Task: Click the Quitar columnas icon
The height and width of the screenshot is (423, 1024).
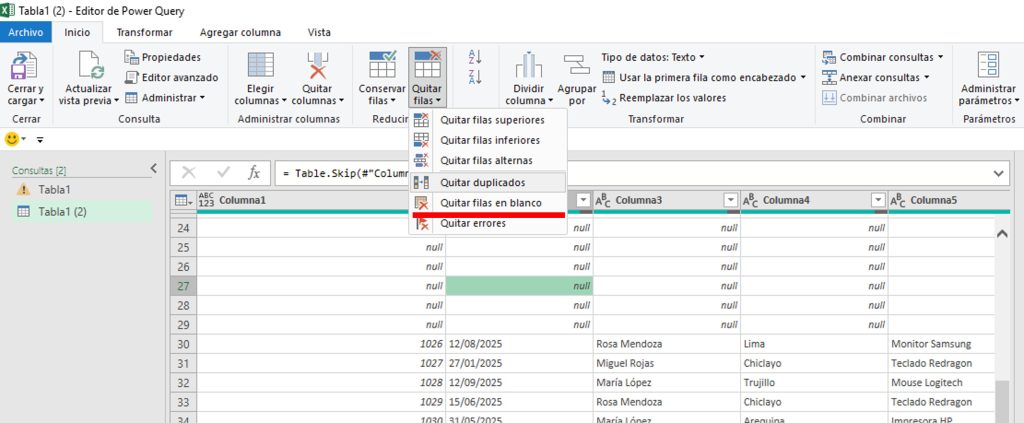Action: 317,65
